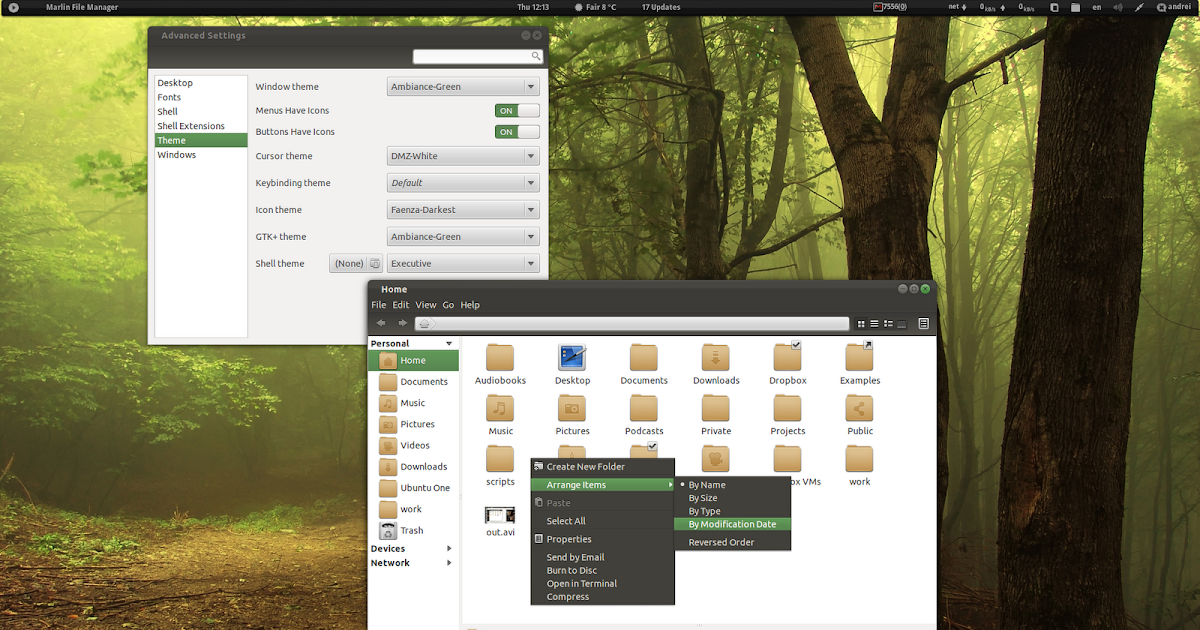Open the Cursor theme dropdown showing DMZ-White
This screenshot has height=630, width=1200.
point(462,156)
